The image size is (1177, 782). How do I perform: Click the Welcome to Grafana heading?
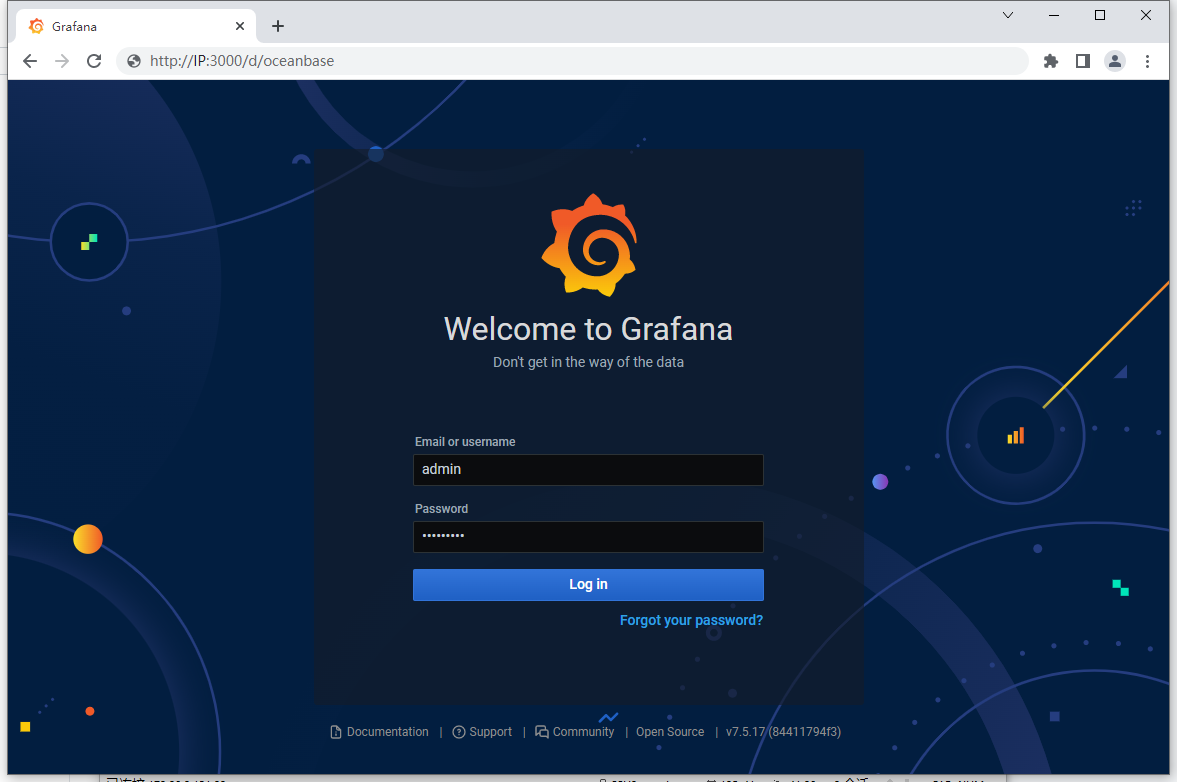(588, 329)
